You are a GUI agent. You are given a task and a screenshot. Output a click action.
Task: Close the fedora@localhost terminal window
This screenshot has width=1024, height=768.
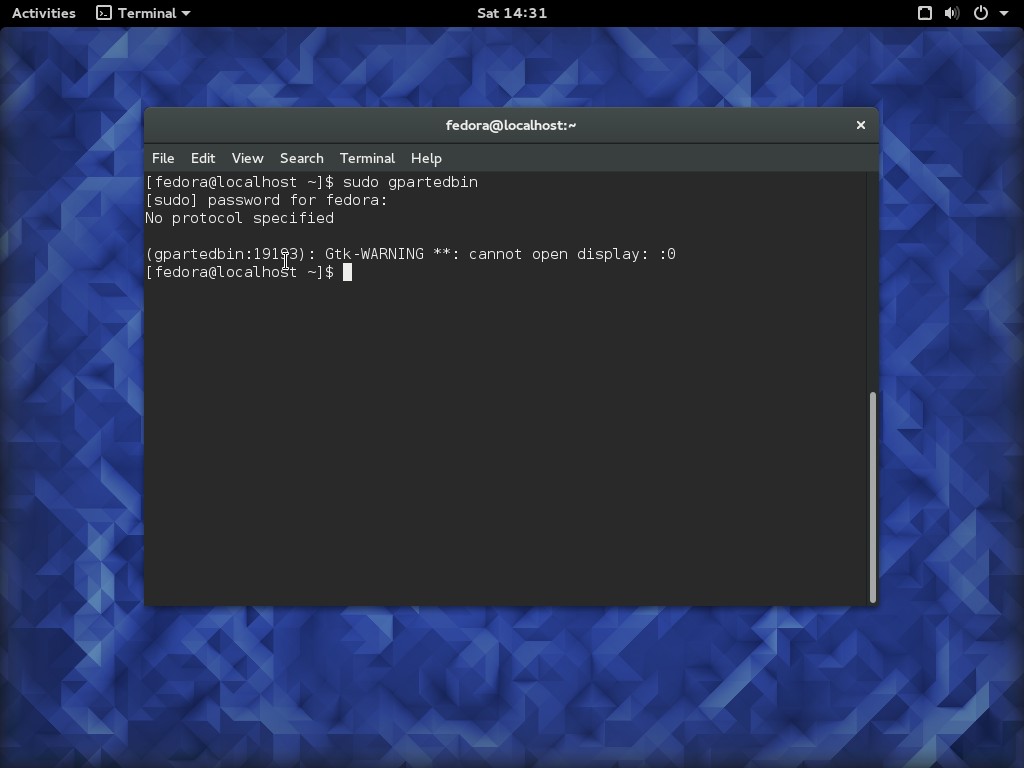[x=861, y=125]
